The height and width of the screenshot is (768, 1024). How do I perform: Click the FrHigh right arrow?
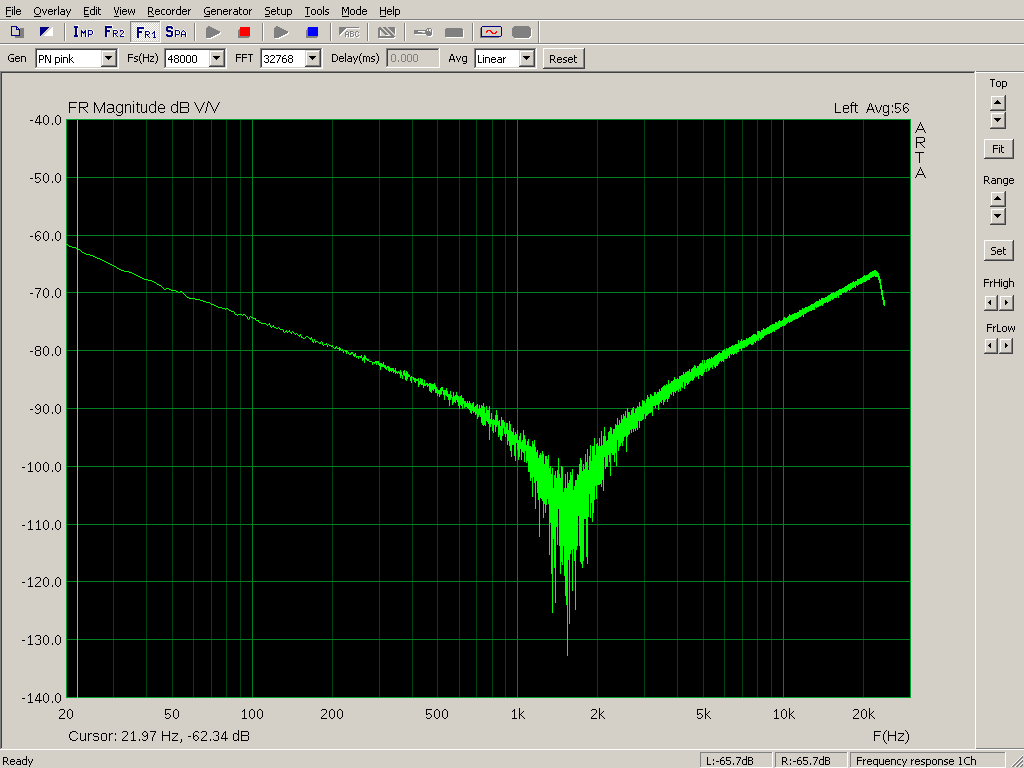(1006, 302)
